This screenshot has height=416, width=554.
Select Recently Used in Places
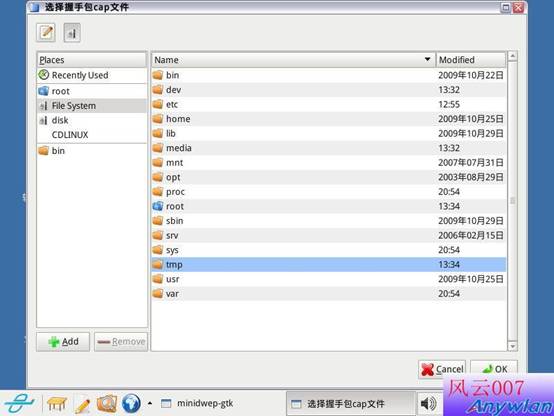92,75
